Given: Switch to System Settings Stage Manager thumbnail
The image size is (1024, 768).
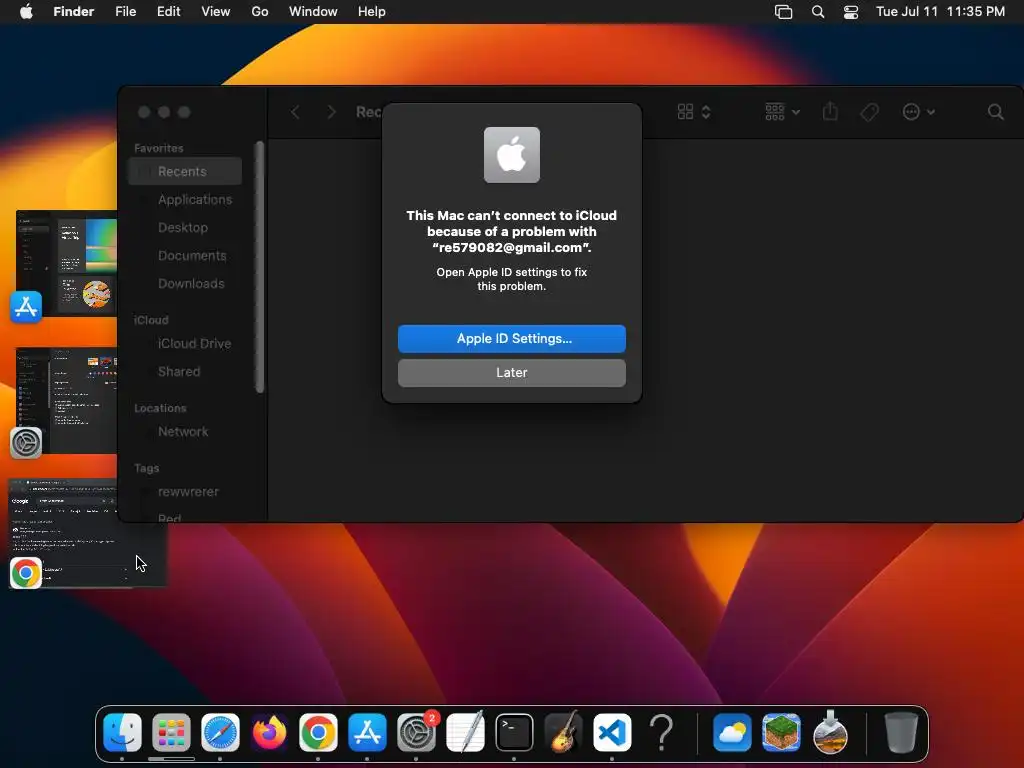Looking at the screenshot, I should tap(66, 400).
